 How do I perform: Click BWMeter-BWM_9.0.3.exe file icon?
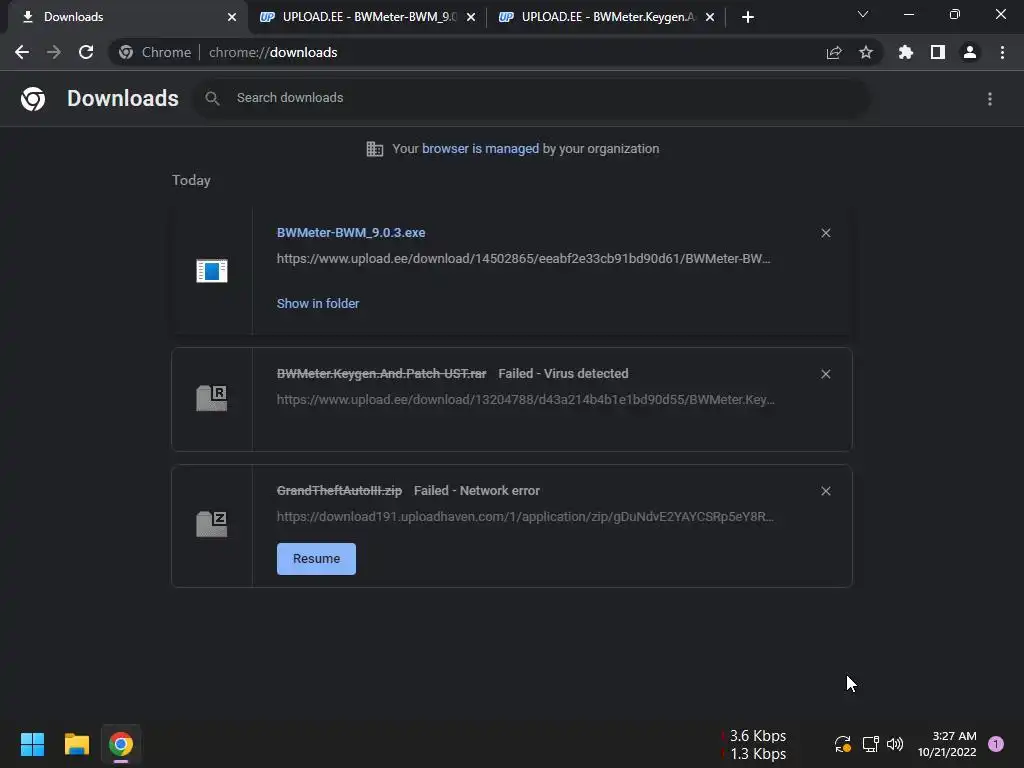212,270
